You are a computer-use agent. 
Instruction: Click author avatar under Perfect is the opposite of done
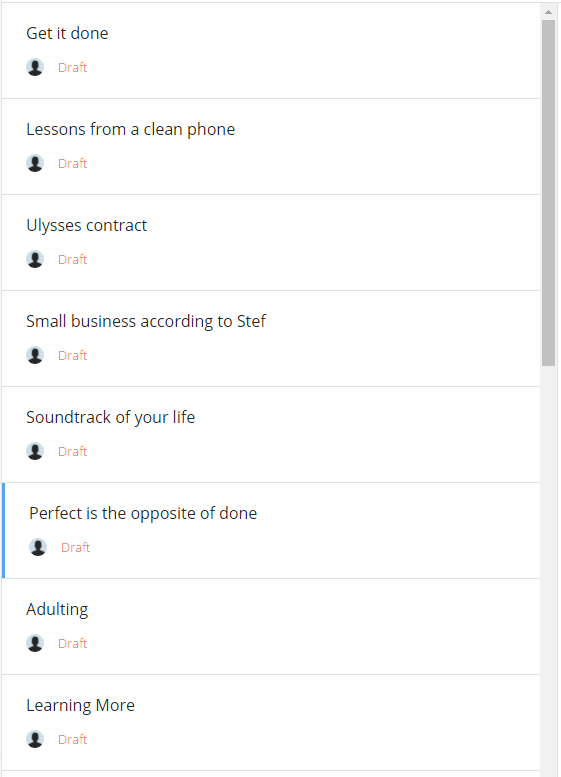(x=38, y=548)
